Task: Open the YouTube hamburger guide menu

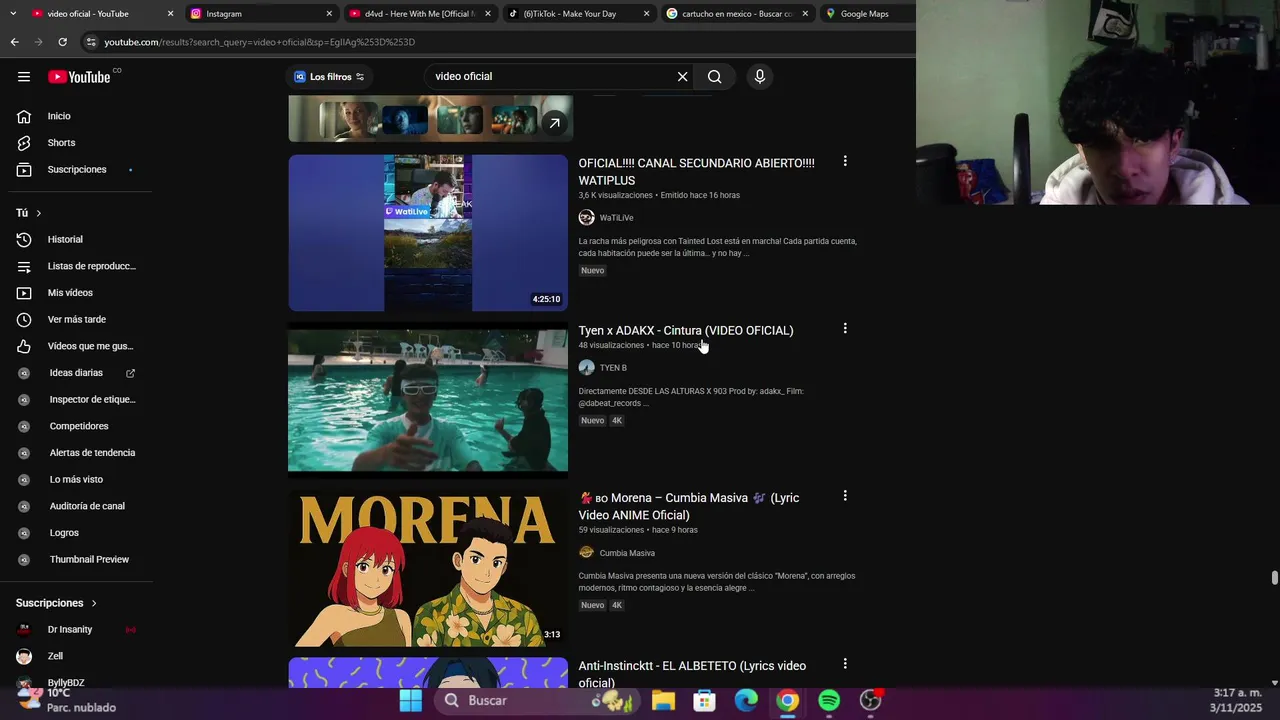Action: (24, 77)
